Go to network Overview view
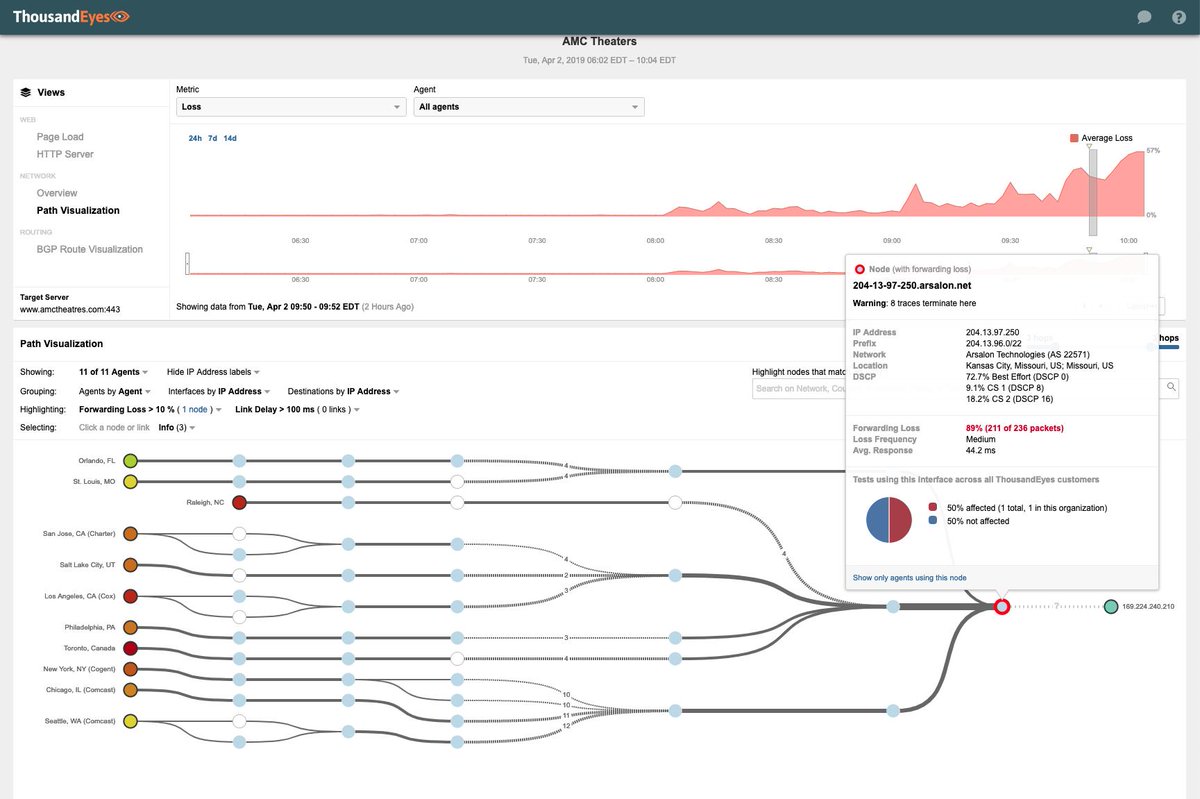Image resolution: width=1200 pixels, height=799 pixels. point(57,193)
